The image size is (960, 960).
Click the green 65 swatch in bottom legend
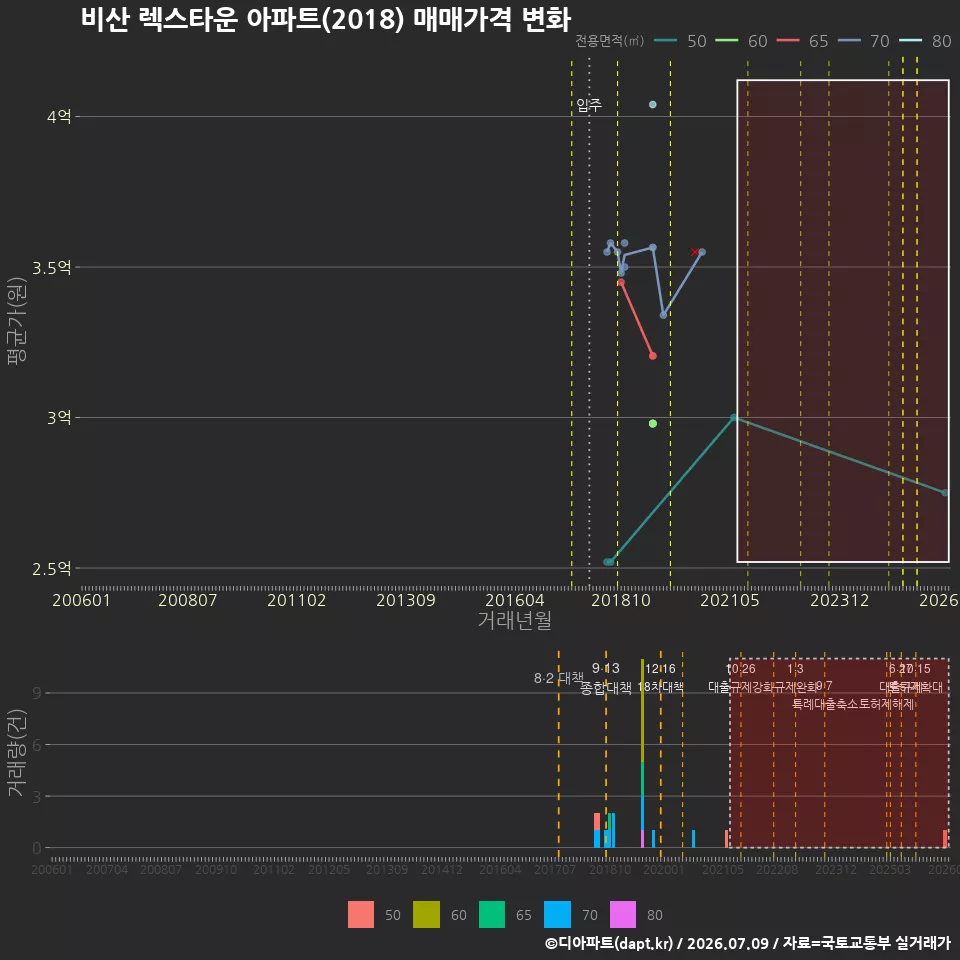click(x=492, y=915)
